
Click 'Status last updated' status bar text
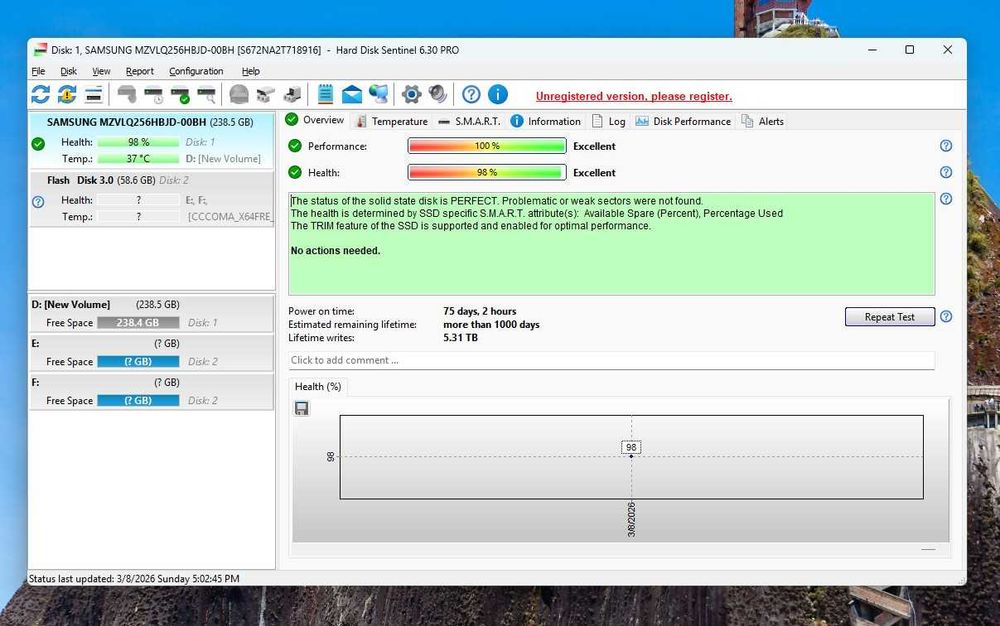134,579
